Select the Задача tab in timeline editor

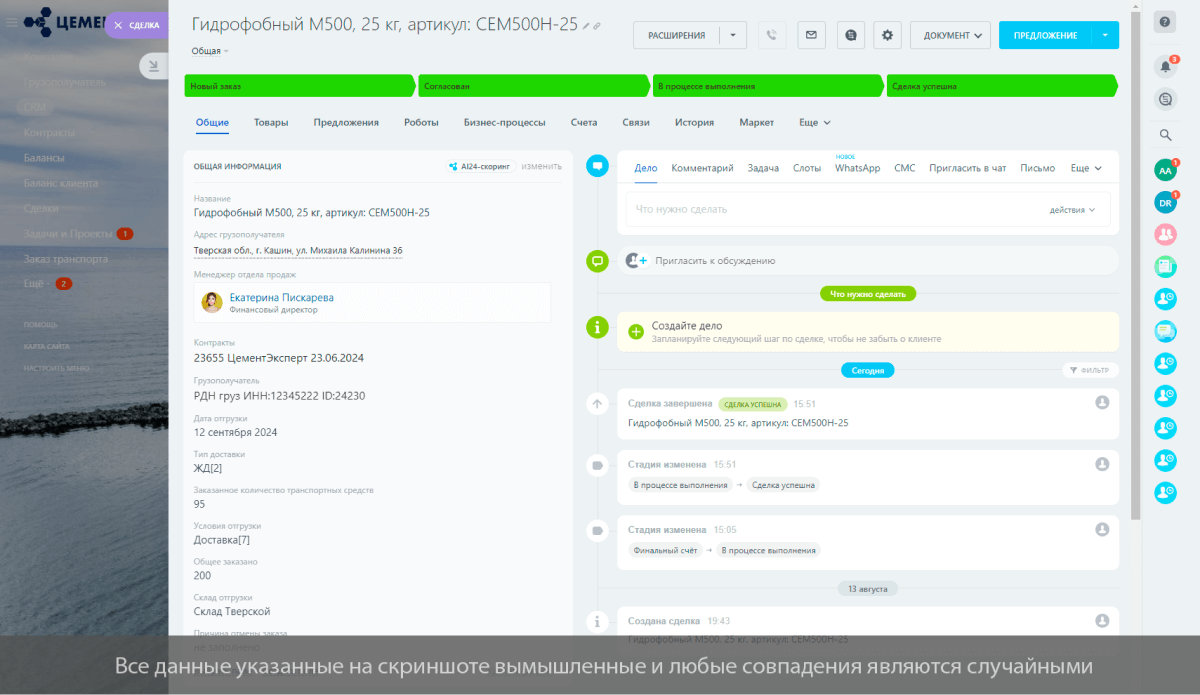point(763,168)
